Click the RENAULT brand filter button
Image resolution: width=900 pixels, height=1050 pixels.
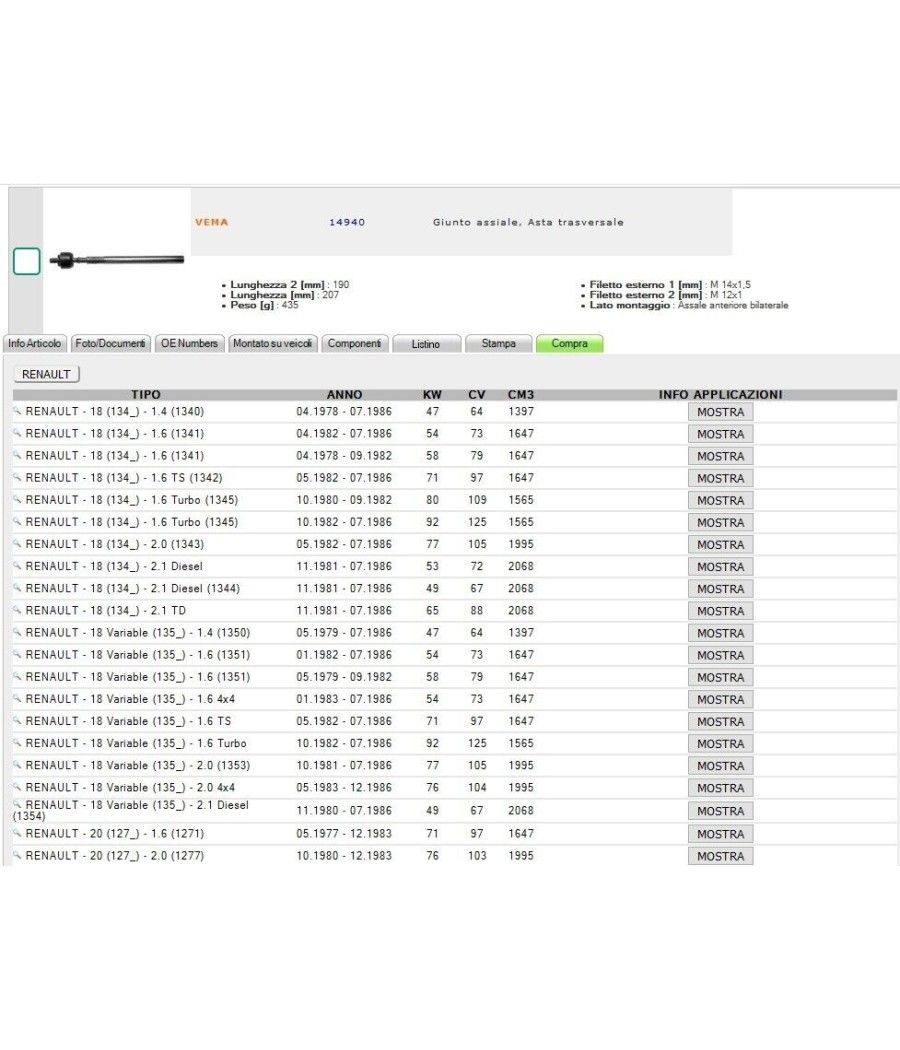pyautogui.click(x=46, y=374)
